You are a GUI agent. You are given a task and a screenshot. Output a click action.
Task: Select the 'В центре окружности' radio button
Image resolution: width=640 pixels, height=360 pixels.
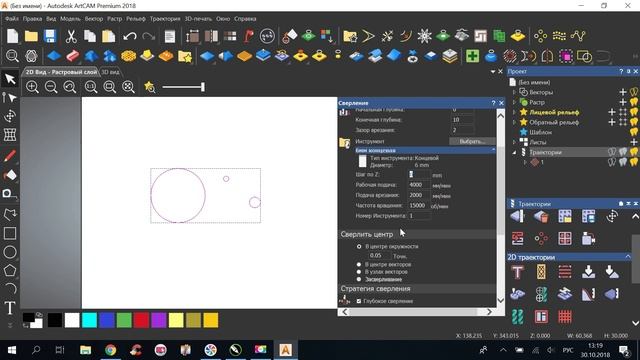(x=359, y=247)
